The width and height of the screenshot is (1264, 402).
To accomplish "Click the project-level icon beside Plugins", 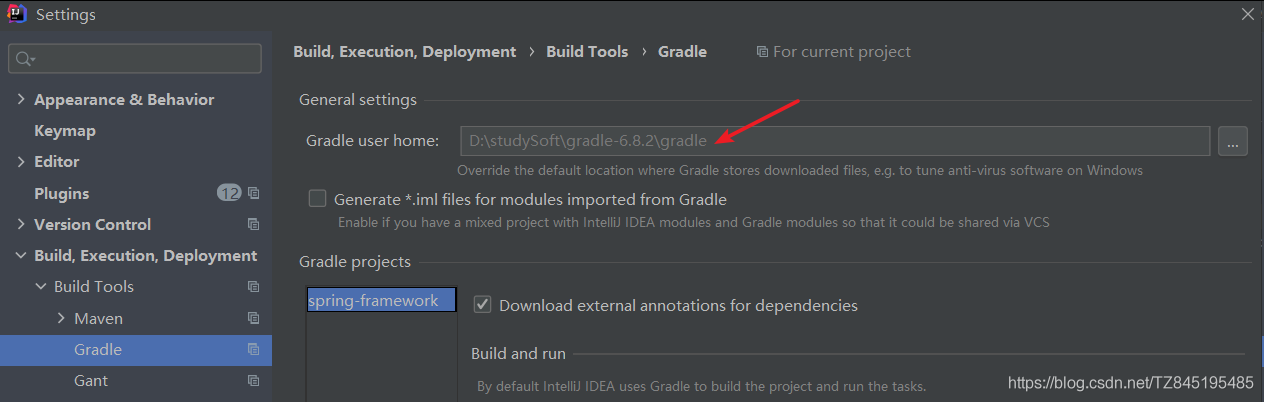I will 253,193.
